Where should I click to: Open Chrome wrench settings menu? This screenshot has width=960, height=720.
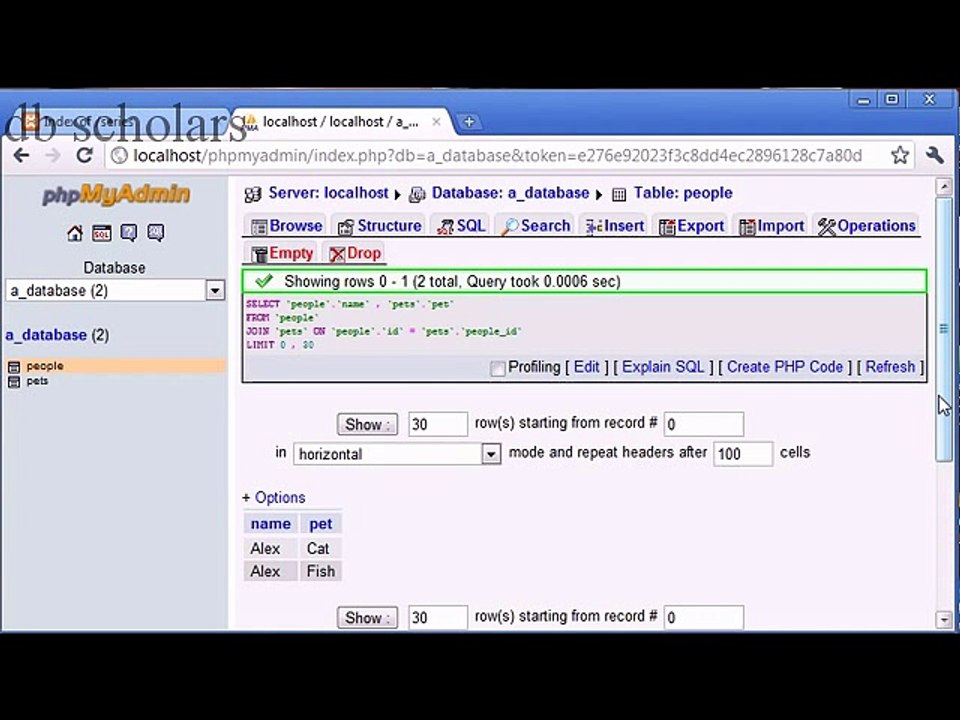point(934,156)
